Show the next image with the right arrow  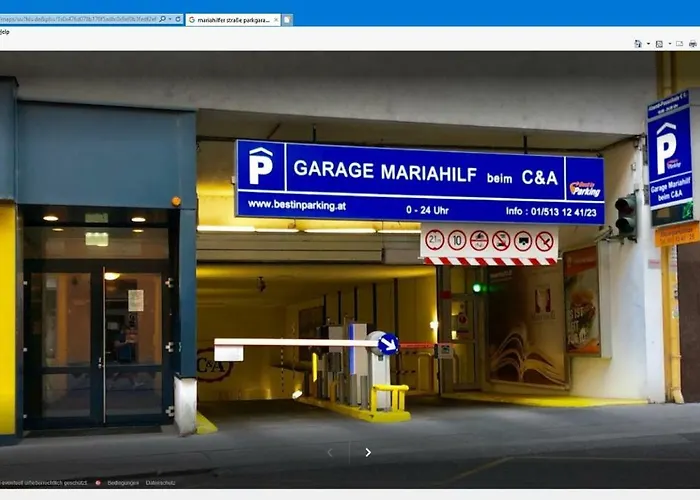pos(368,452)
